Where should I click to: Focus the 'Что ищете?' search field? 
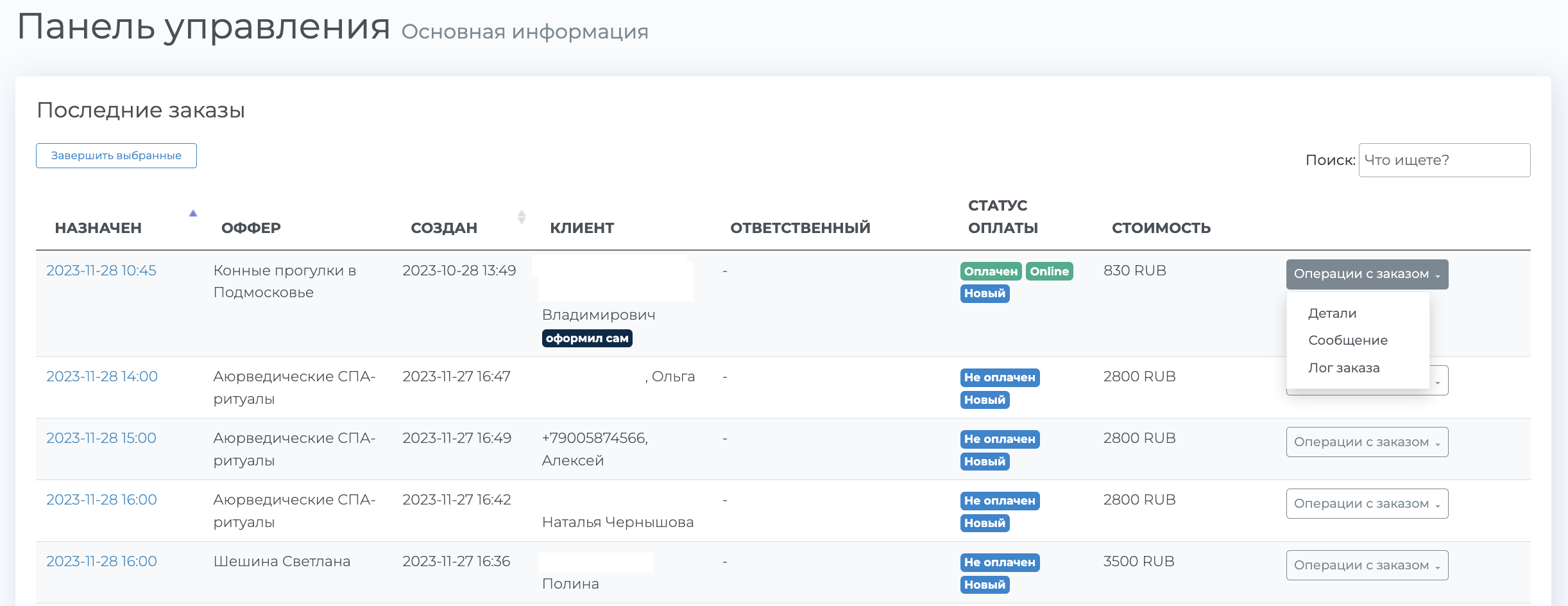point(1444,160)
